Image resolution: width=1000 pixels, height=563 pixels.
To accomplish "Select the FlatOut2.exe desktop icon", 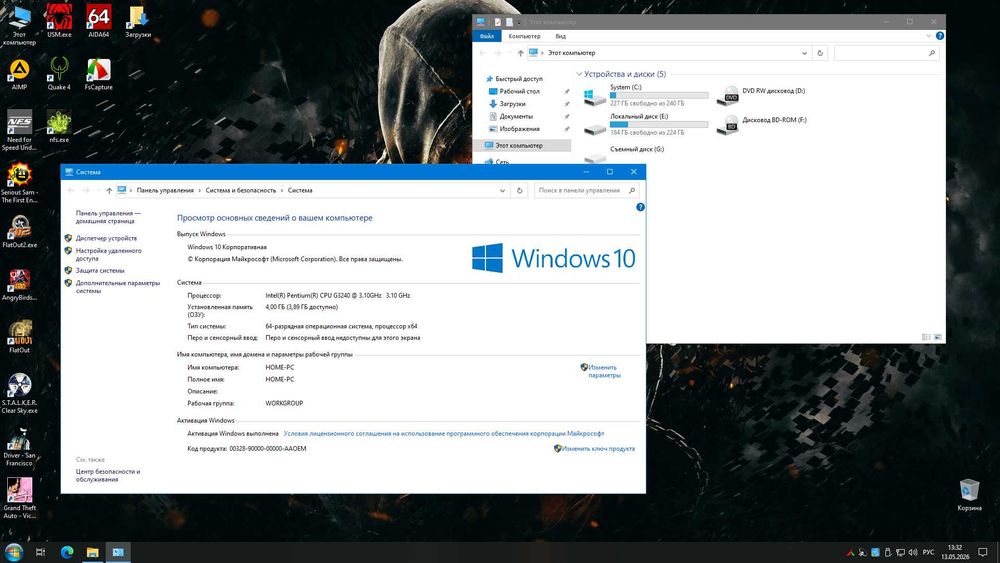I will pyautogui.click(x=19, y=231).
